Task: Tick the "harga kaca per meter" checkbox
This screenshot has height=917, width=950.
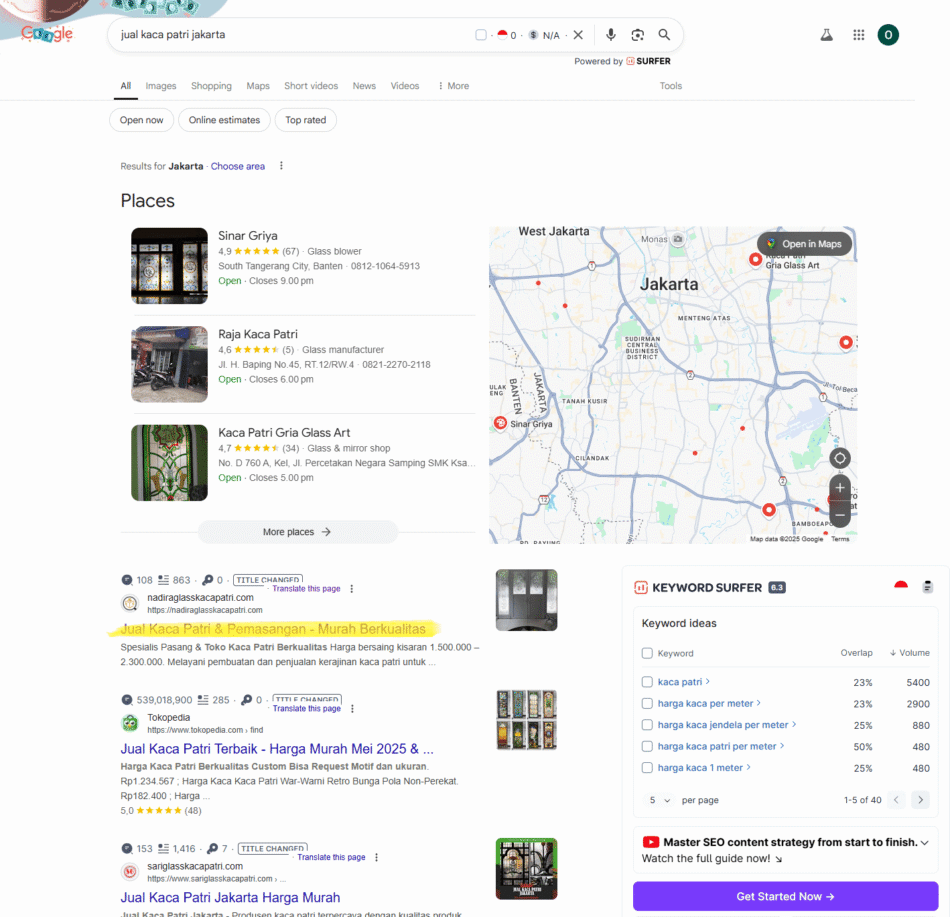Action: [647, 704]
